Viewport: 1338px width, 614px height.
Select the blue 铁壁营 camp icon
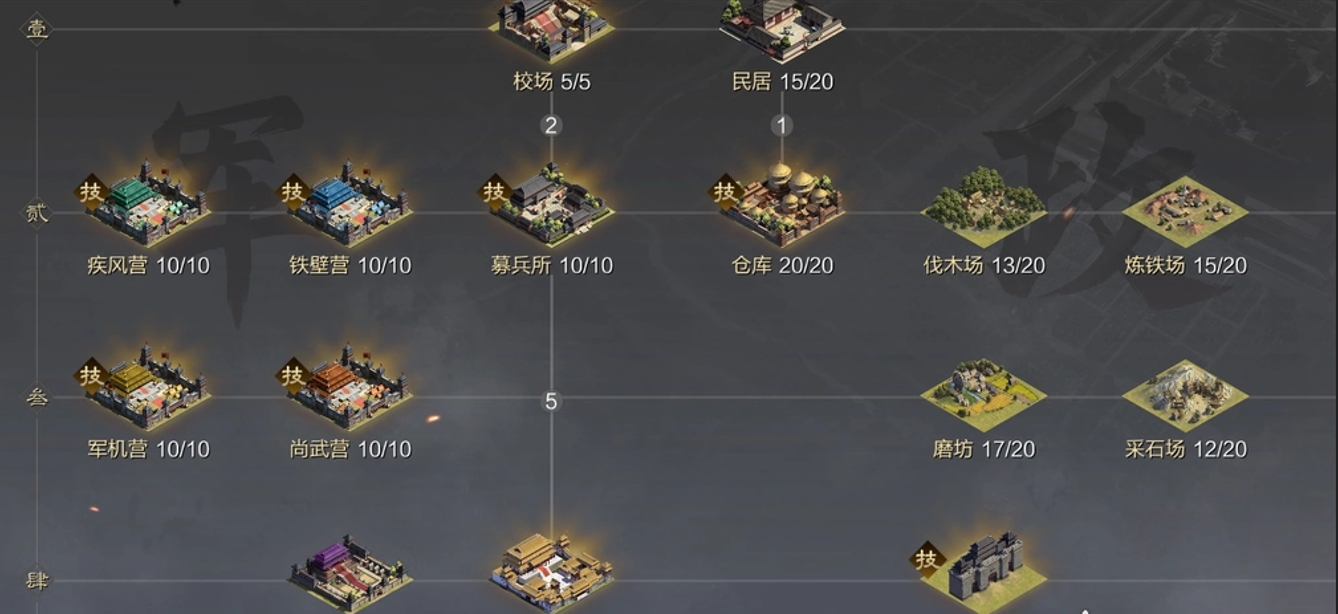coord(349,204)
